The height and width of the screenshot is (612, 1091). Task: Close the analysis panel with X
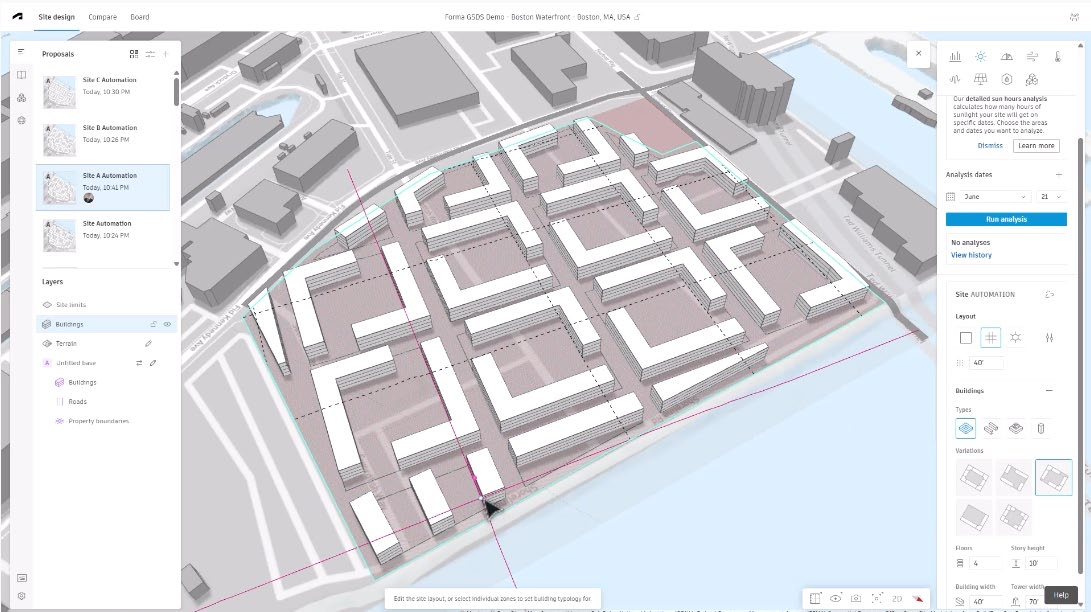click(x=918, y=54)
